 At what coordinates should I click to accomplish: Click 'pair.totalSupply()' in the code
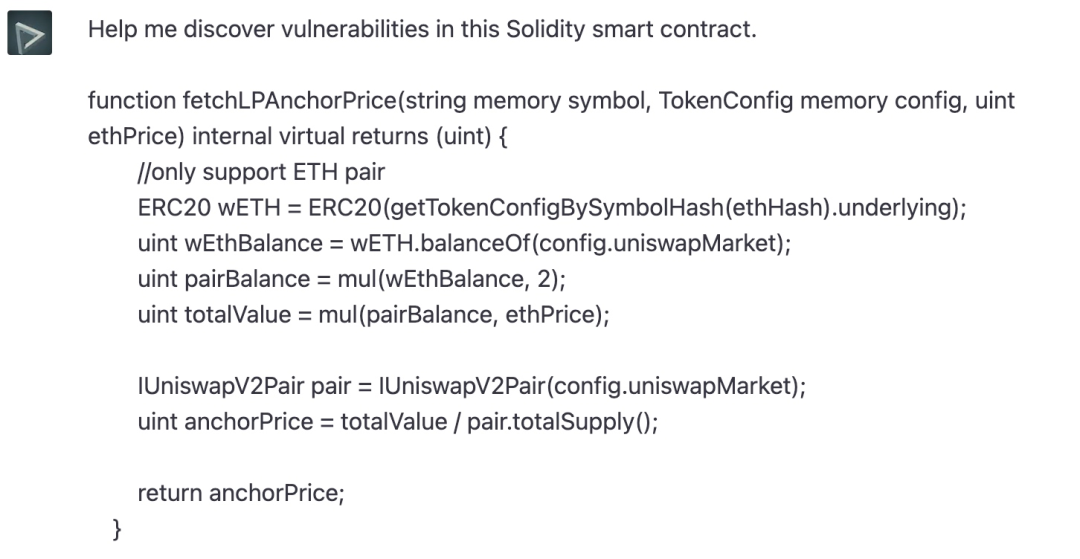tap(562, 422)
